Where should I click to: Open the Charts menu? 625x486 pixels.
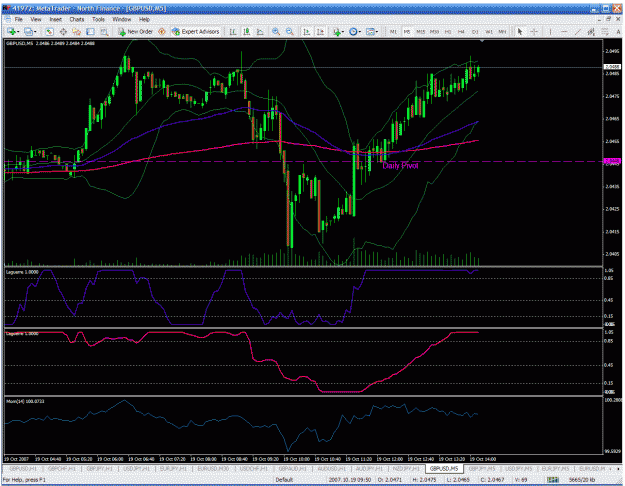tap(77, 19)
